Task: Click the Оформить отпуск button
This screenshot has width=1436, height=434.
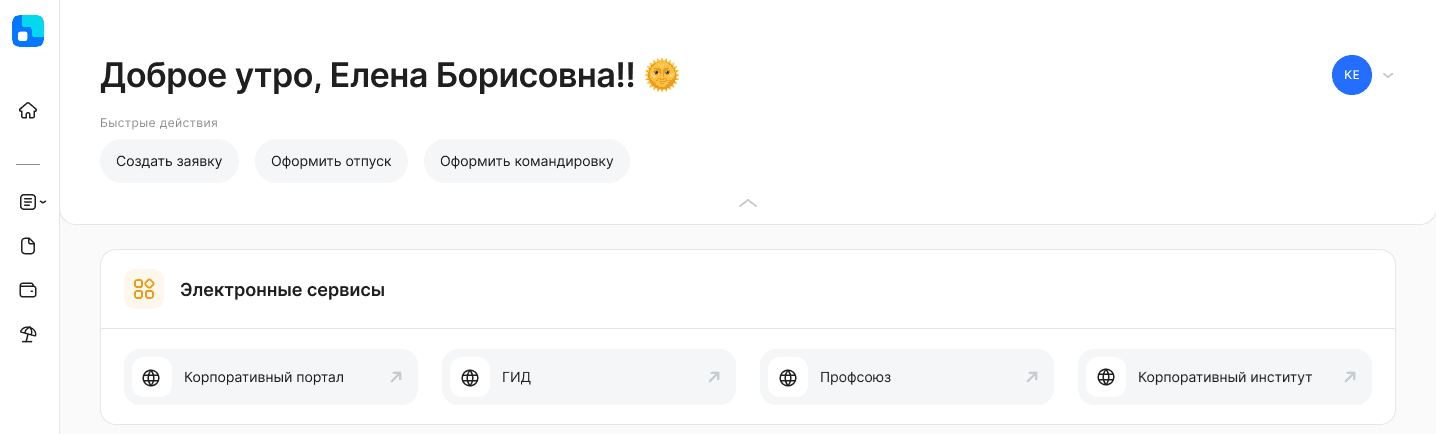Action: coord(331,161)
